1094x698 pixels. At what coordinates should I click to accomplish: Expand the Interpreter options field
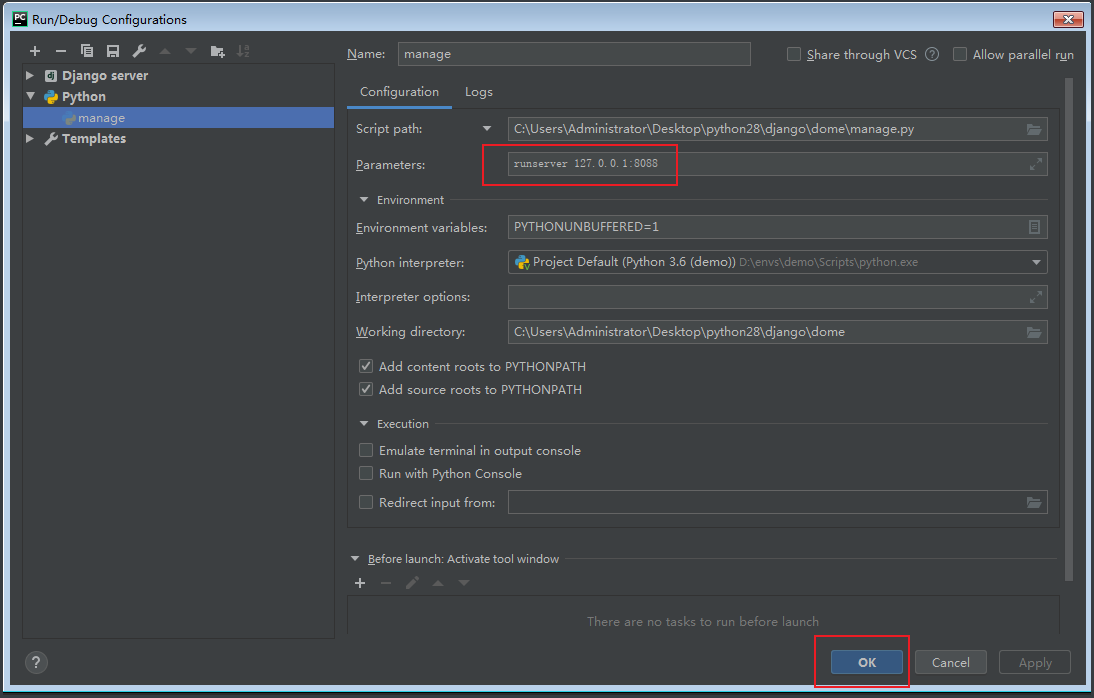tap(1036, 297)
